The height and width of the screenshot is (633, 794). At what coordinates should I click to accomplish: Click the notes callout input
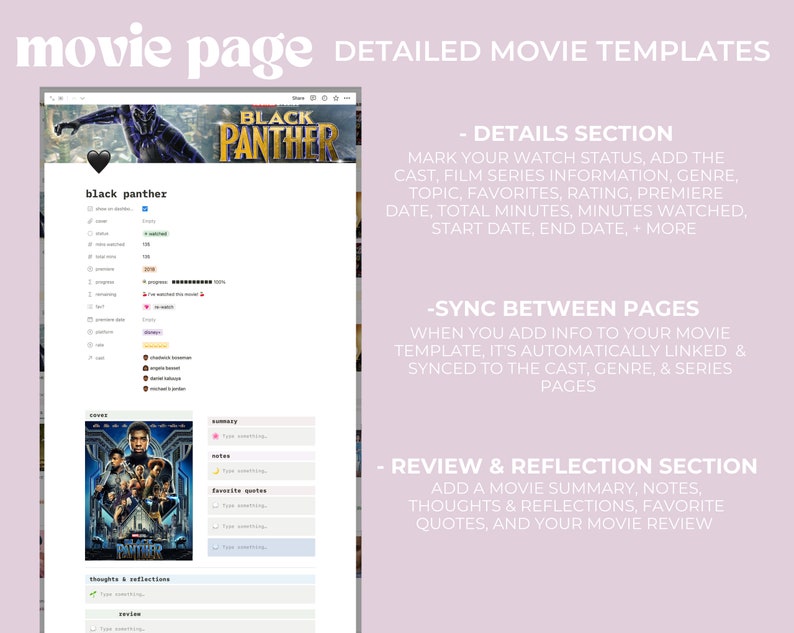click(x=261, y=471)
